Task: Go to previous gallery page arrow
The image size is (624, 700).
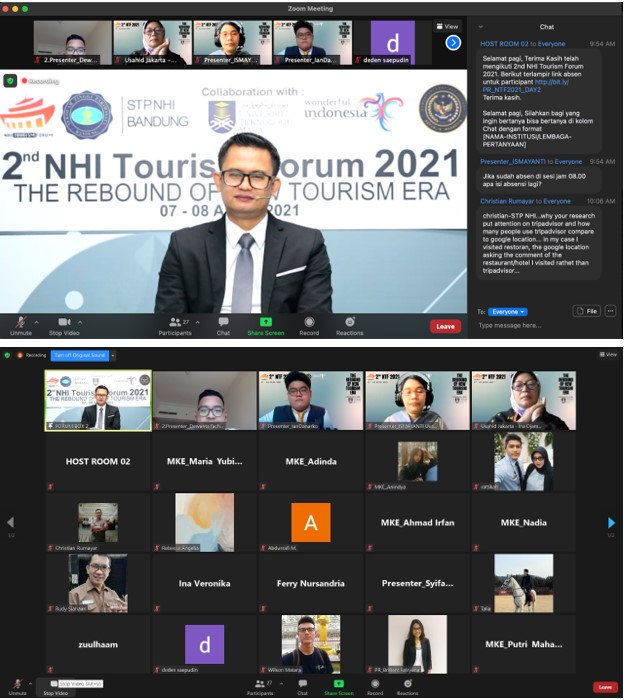Action: pos(11,522)
